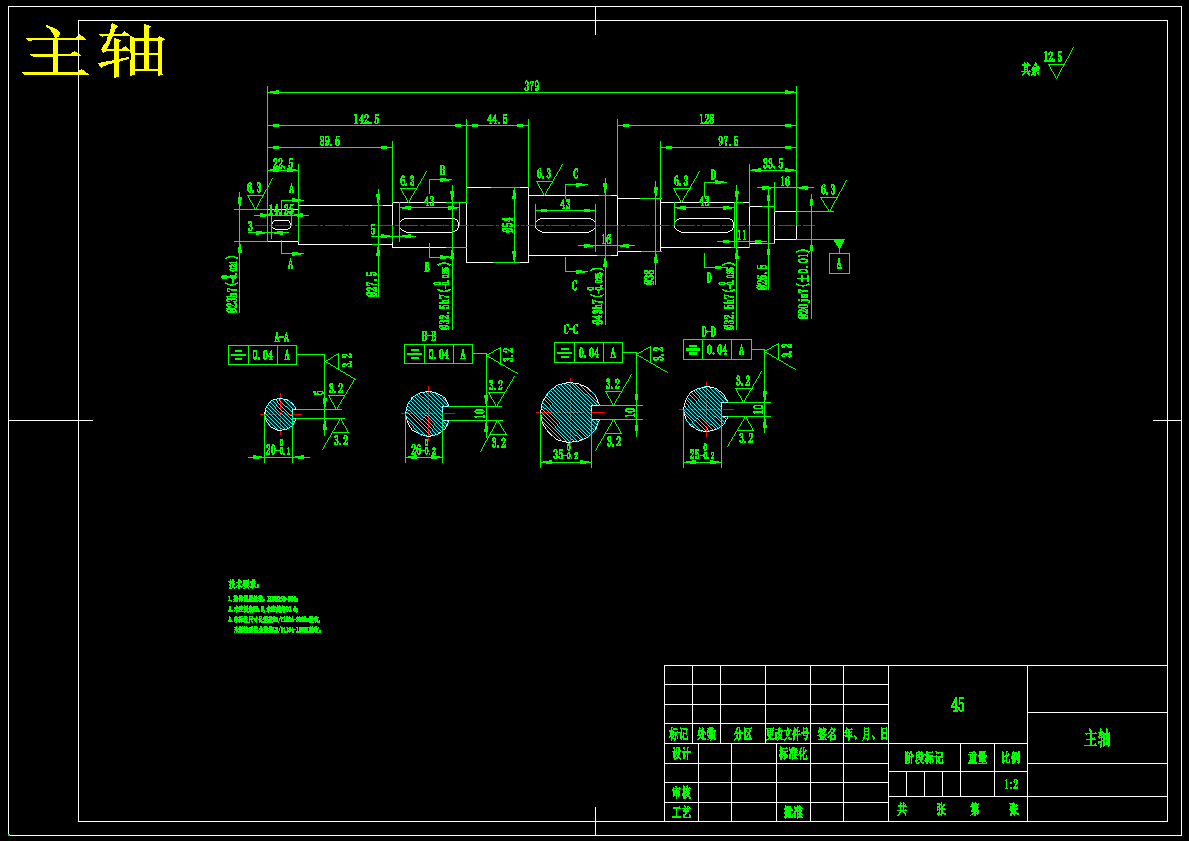
Task: Click the 1:2 scale value
Action: (1011, 784)
